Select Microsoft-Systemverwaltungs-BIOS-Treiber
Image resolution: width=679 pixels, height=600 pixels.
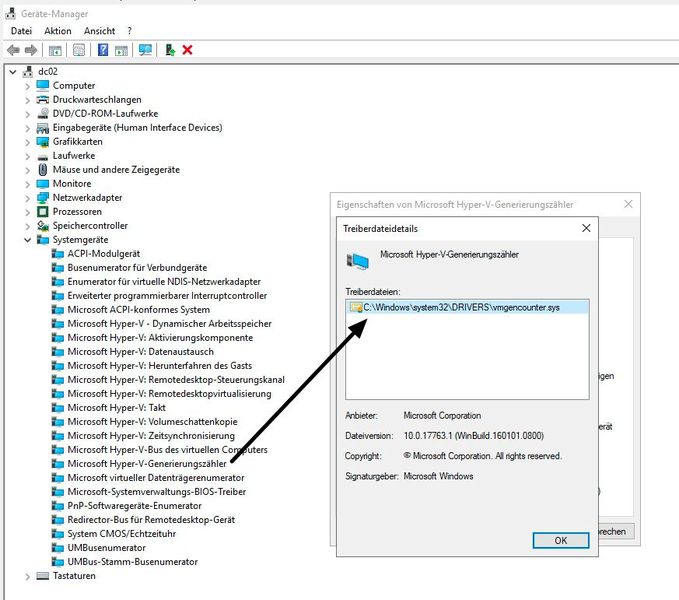157,492
